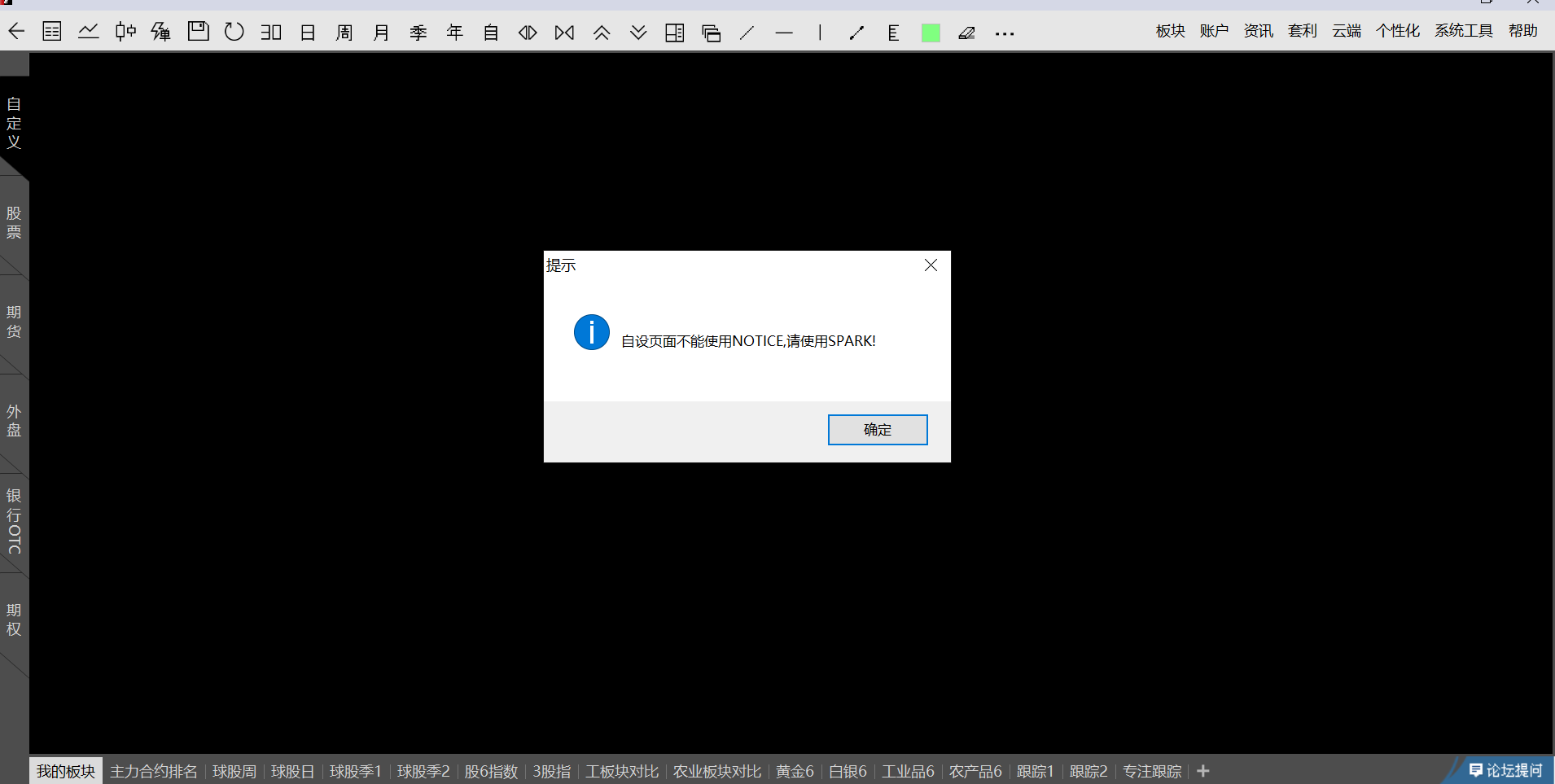This screenshot has width=1555, height=784.
Task: Select the eraser tool icon
Action: [x=966, y=33]
